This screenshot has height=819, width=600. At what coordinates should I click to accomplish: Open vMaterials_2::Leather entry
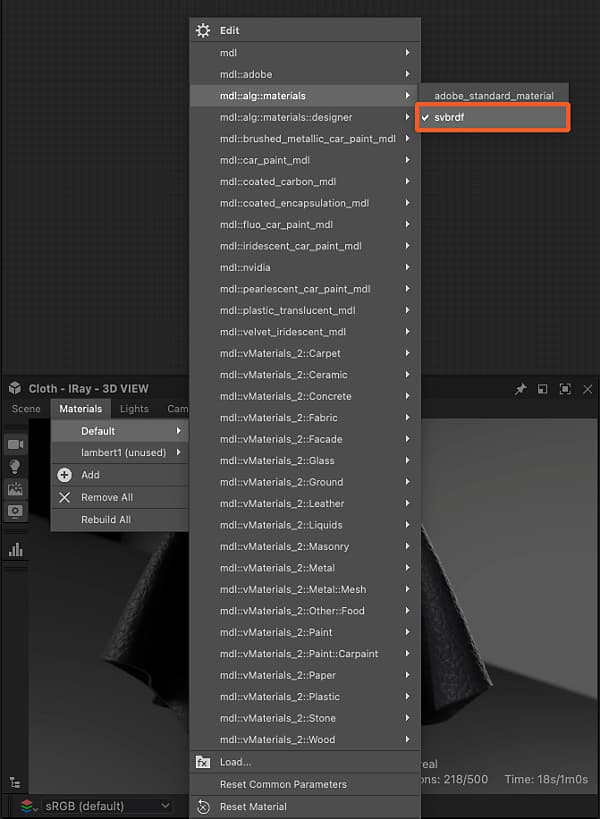305,504
